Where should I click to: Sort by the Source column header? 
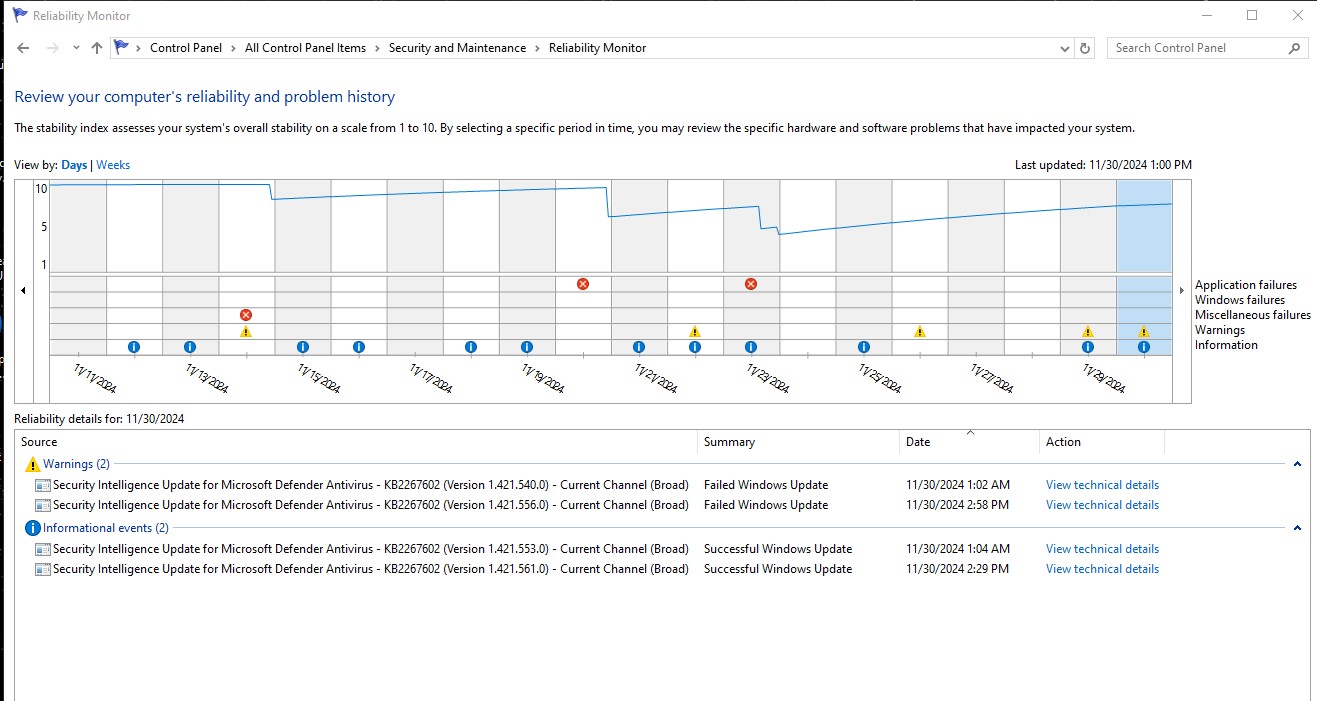pyautogui.click(x=357, y=442)
